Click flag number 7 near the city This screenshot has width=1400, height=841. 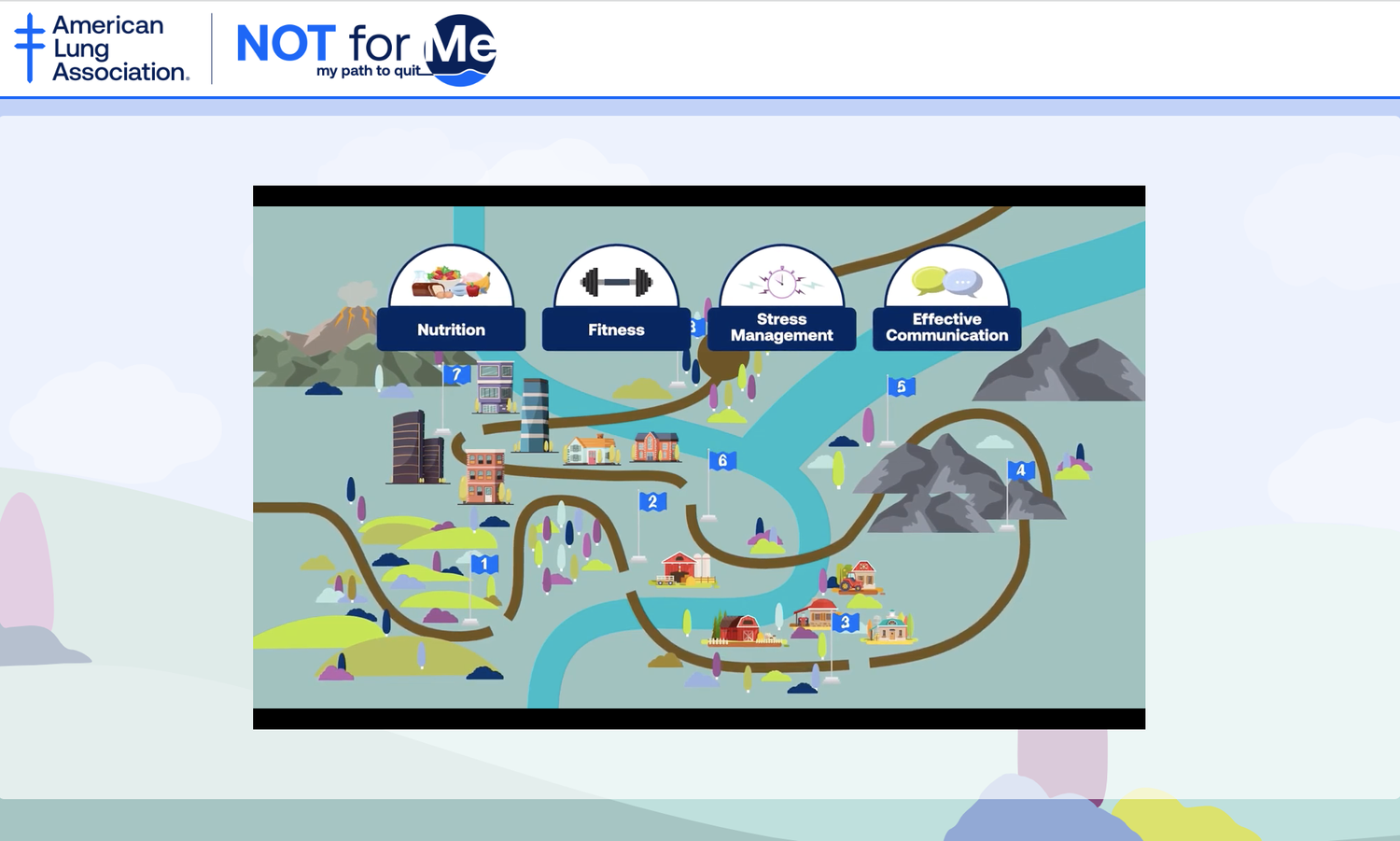[x=456, y=374]
